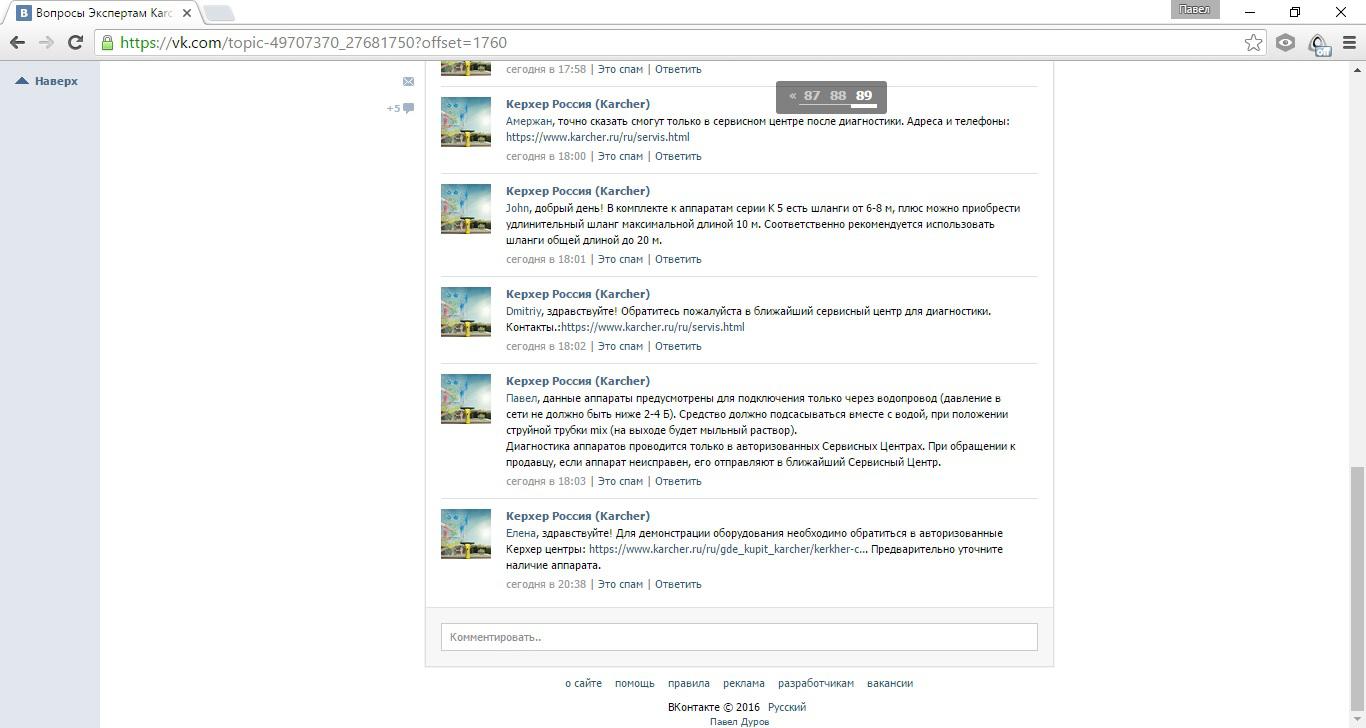The height and width of the screenshot is (728, 1366).
Task: Reply to the 18:01 post
Action: pyautogui.click(x=678, y=259)
